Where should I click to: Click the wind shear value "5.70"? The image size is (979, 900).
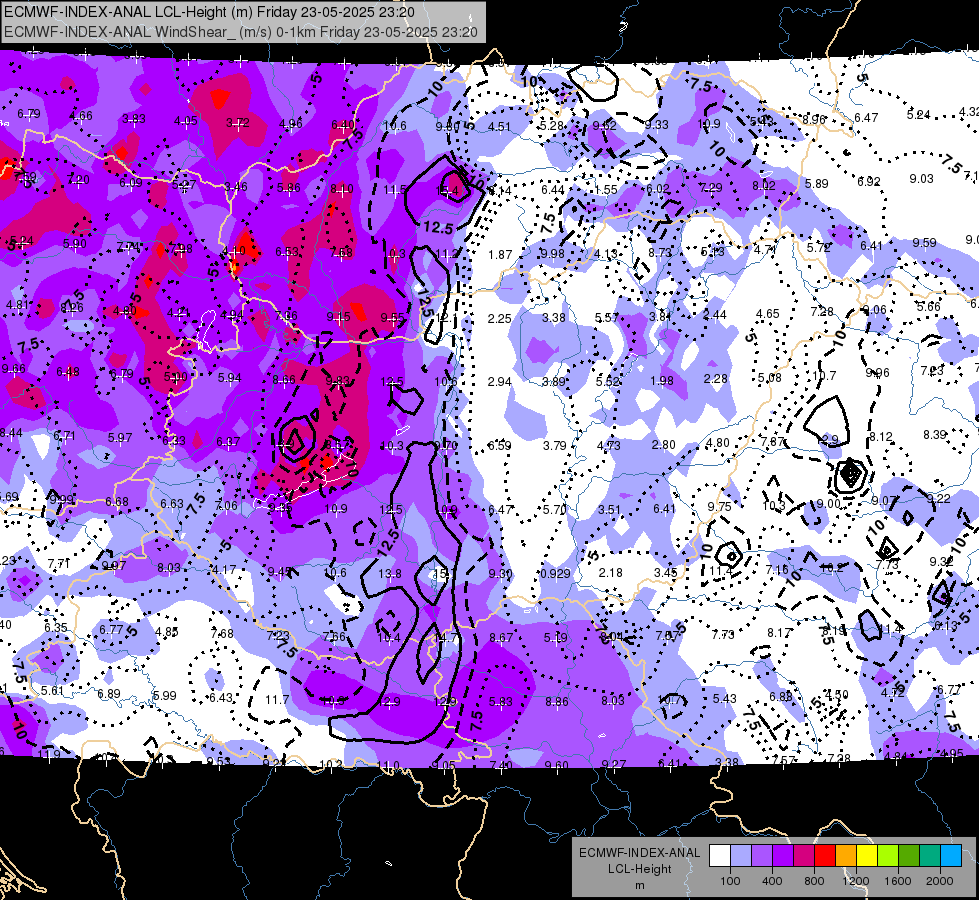(x=554, y=509)
